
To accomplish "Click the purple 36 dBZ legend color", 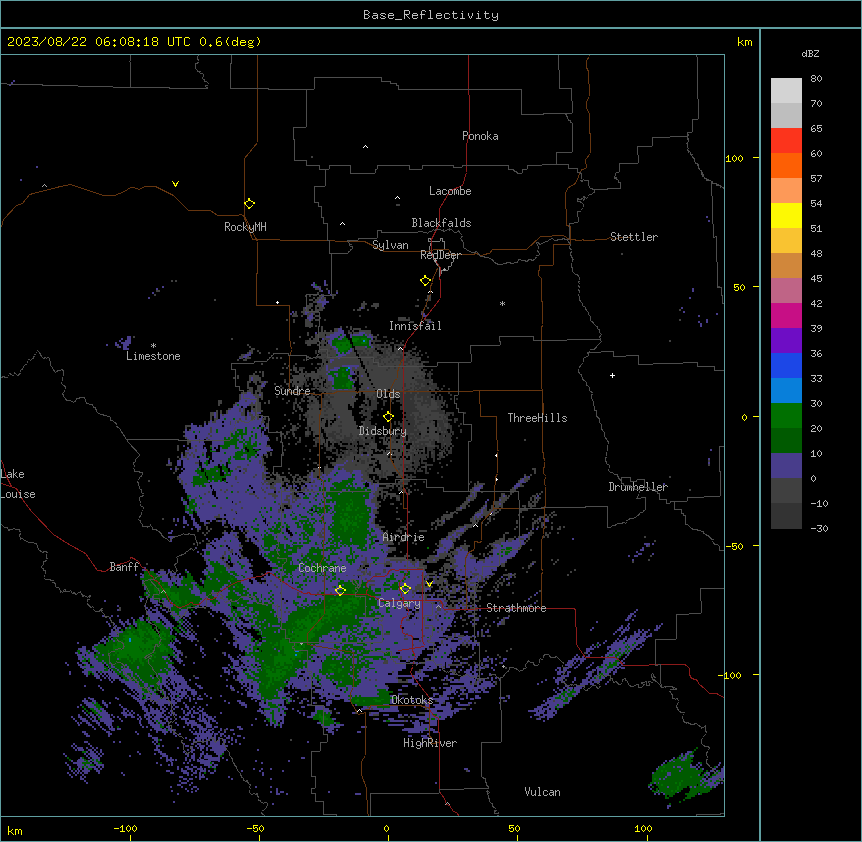I will point(786,341).
